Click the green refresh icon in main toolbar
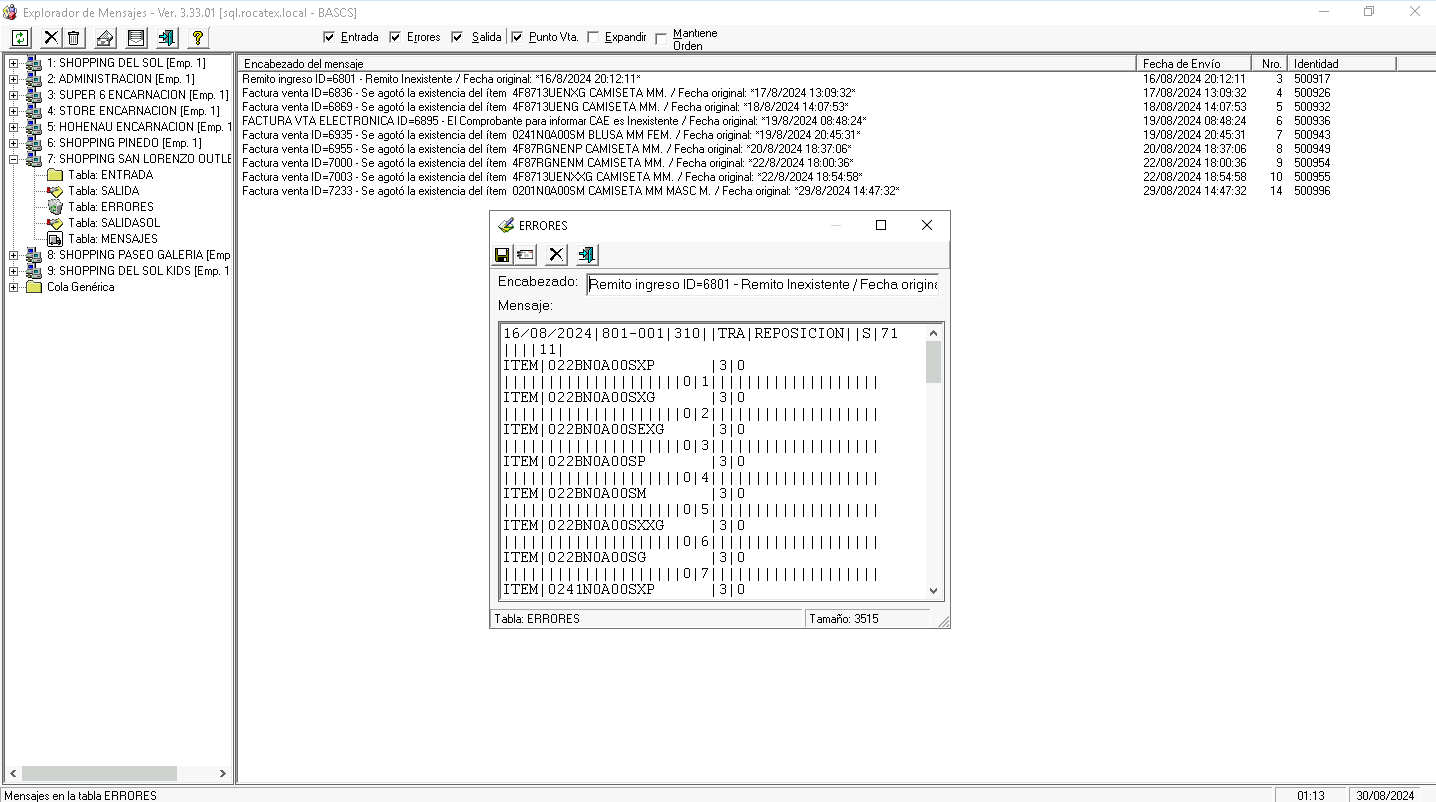 pos(20,38)
